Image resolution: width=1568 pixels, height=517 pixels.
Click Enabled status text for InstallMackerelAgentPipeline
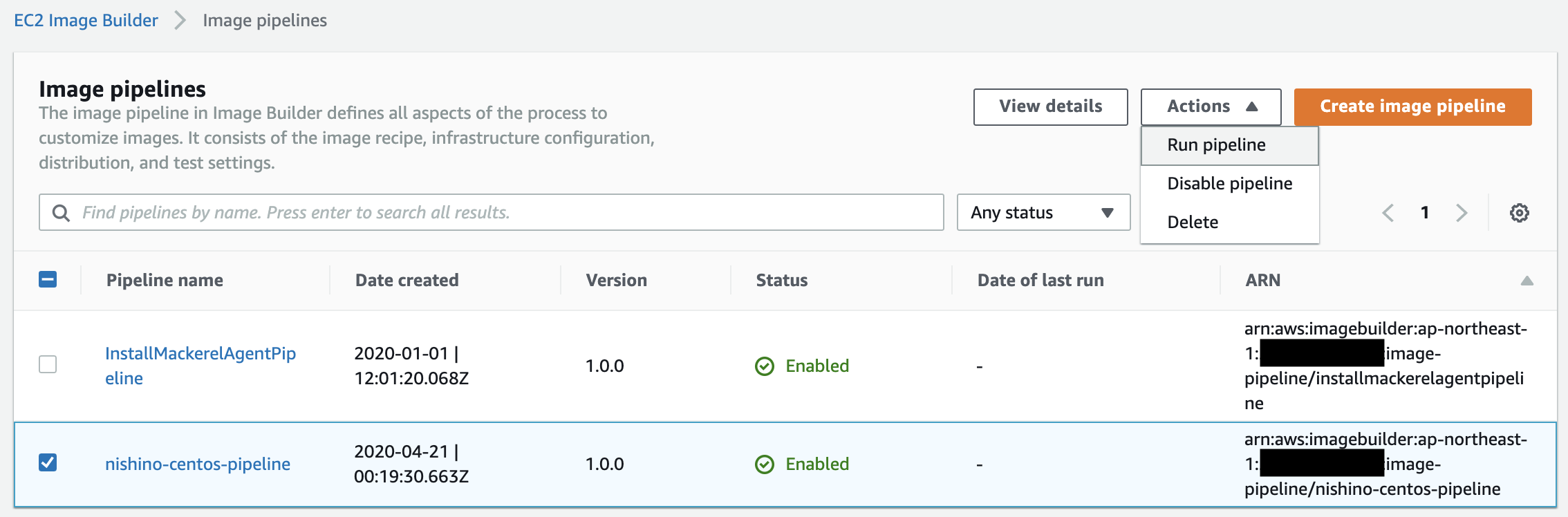[x=817, y=366]
